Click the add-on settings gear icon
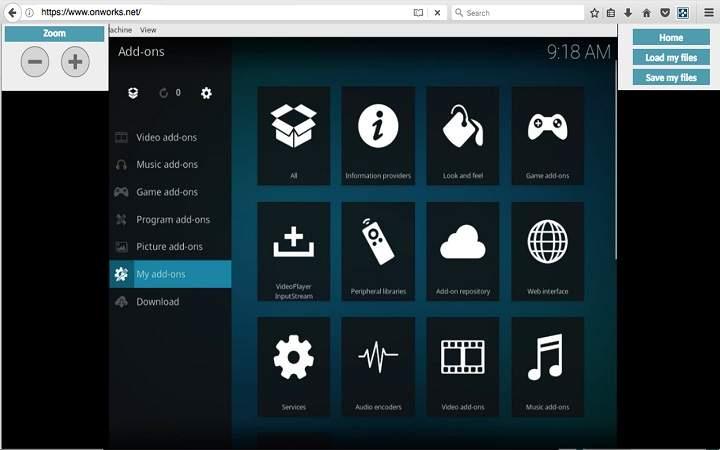The height and width of the screenshot is (450, 720). pos(206,93)
